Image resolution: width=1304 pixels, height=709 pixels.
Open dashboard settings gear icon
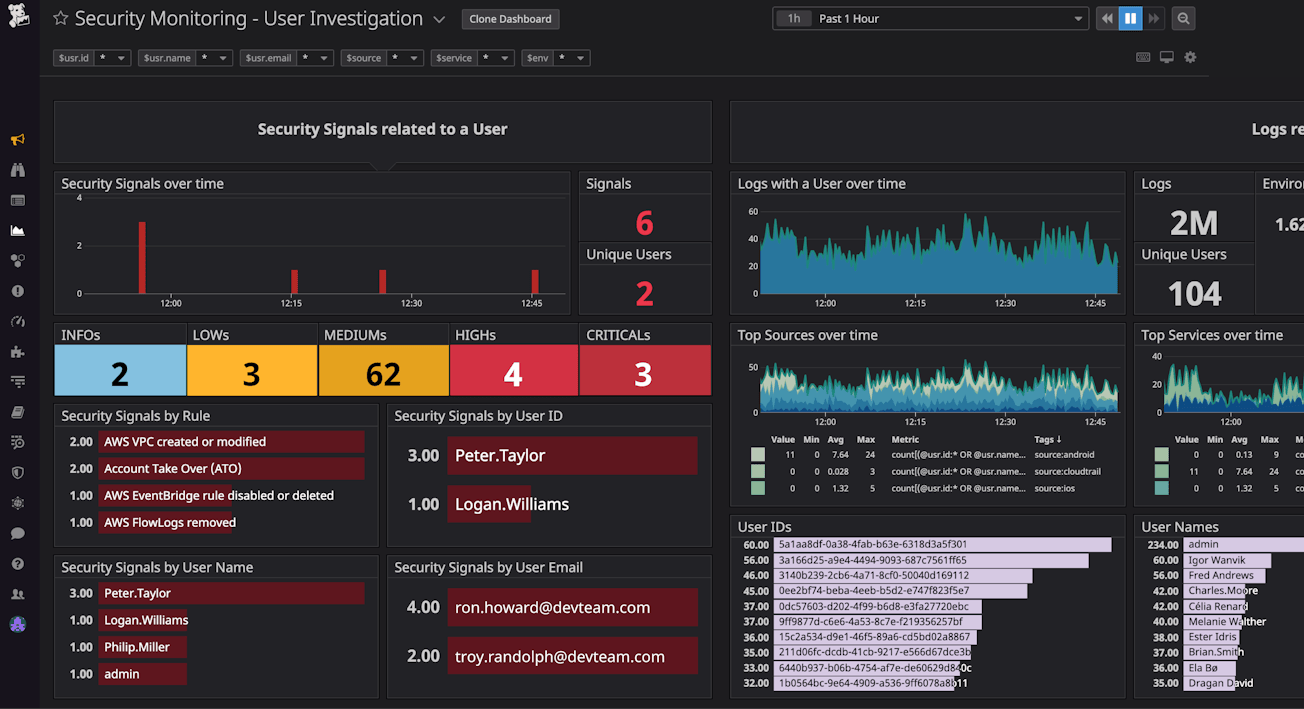1190,58
